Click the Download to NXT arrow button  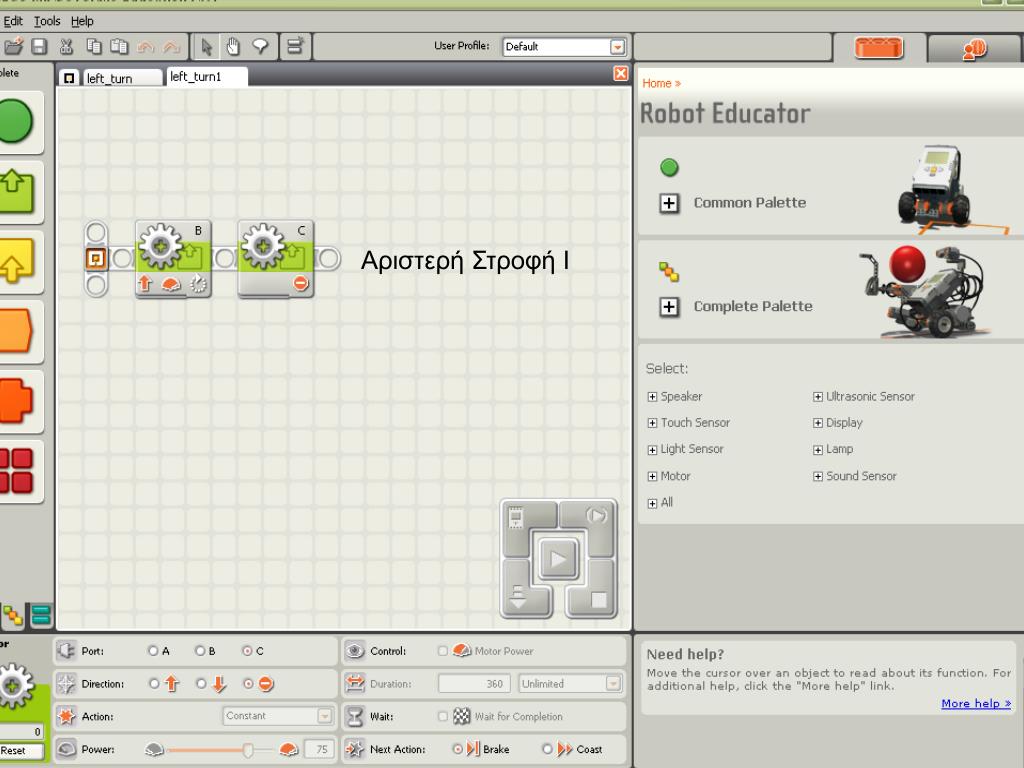pyautogui.click(x=518, y=598)
